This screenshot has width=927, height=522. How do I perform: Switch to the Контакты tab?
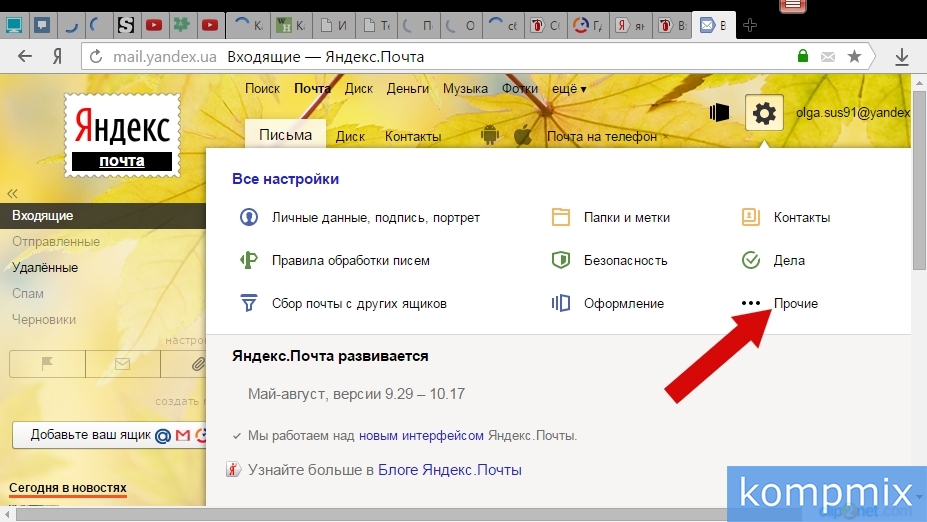coord(413,136)
